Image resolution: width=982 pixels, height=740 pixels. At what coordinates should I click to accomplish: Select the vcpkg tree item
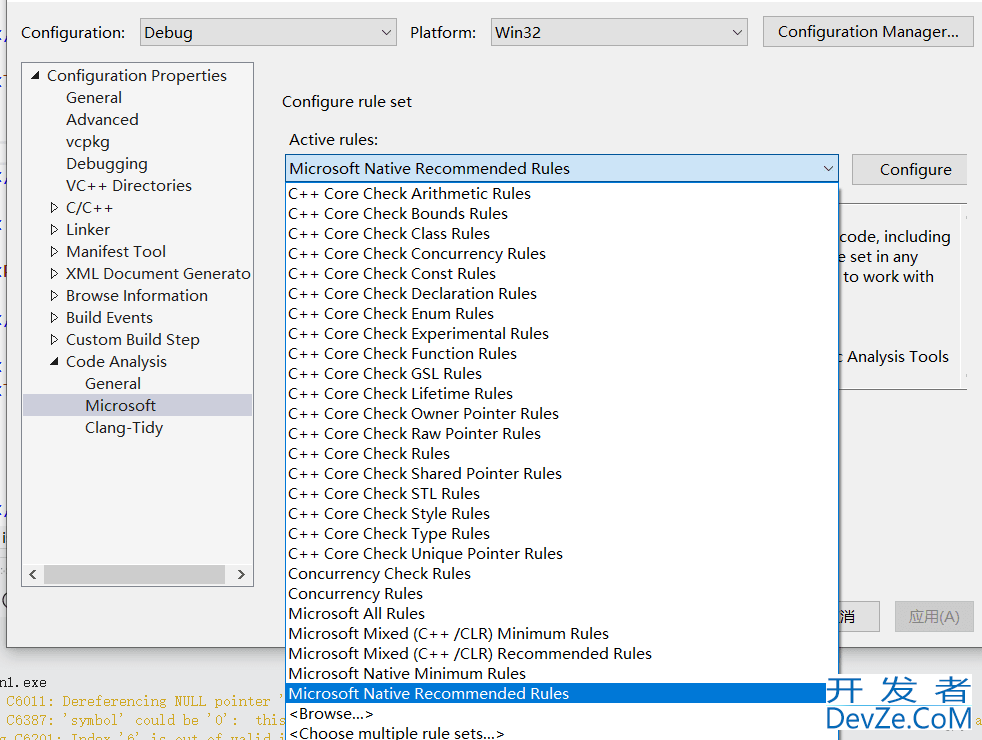pos(88,141)
